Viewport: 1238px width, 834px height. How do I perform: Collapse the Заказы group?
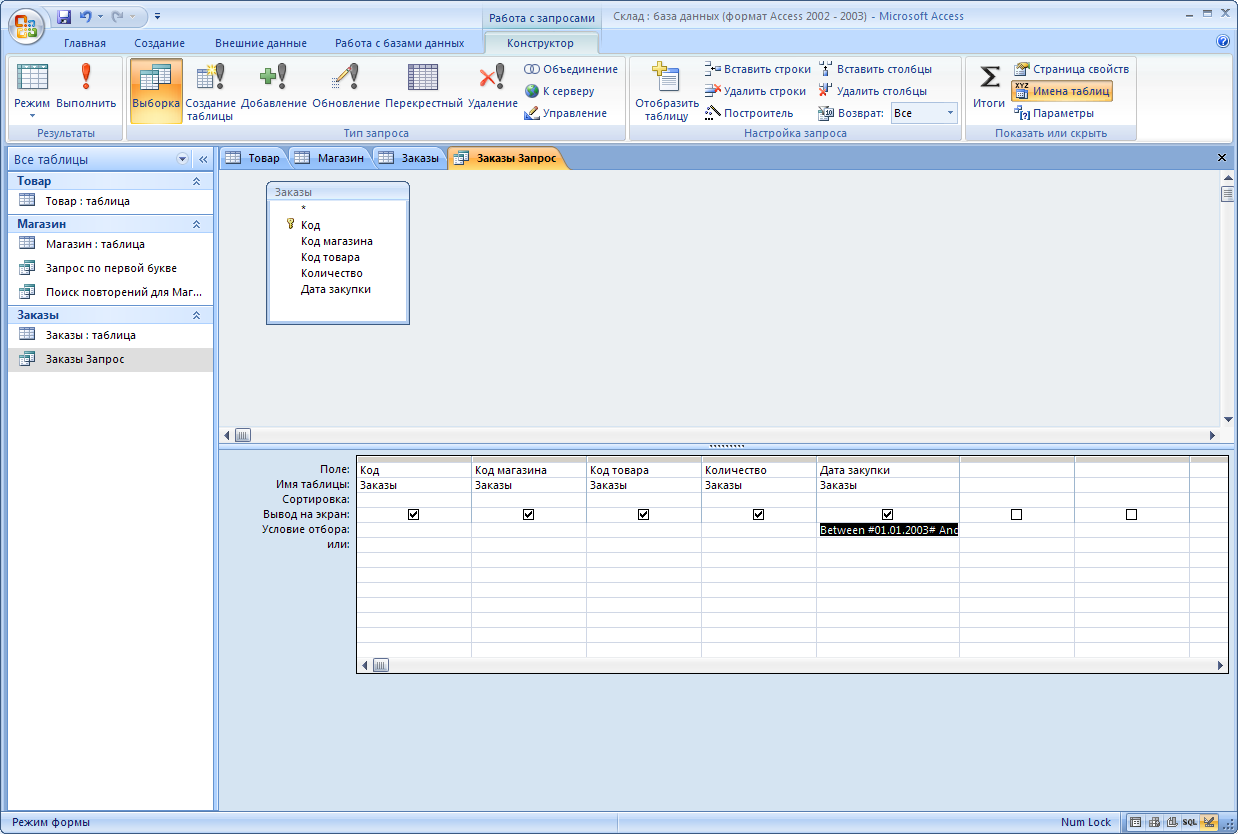pyautogui.click(x=196, y=315)
